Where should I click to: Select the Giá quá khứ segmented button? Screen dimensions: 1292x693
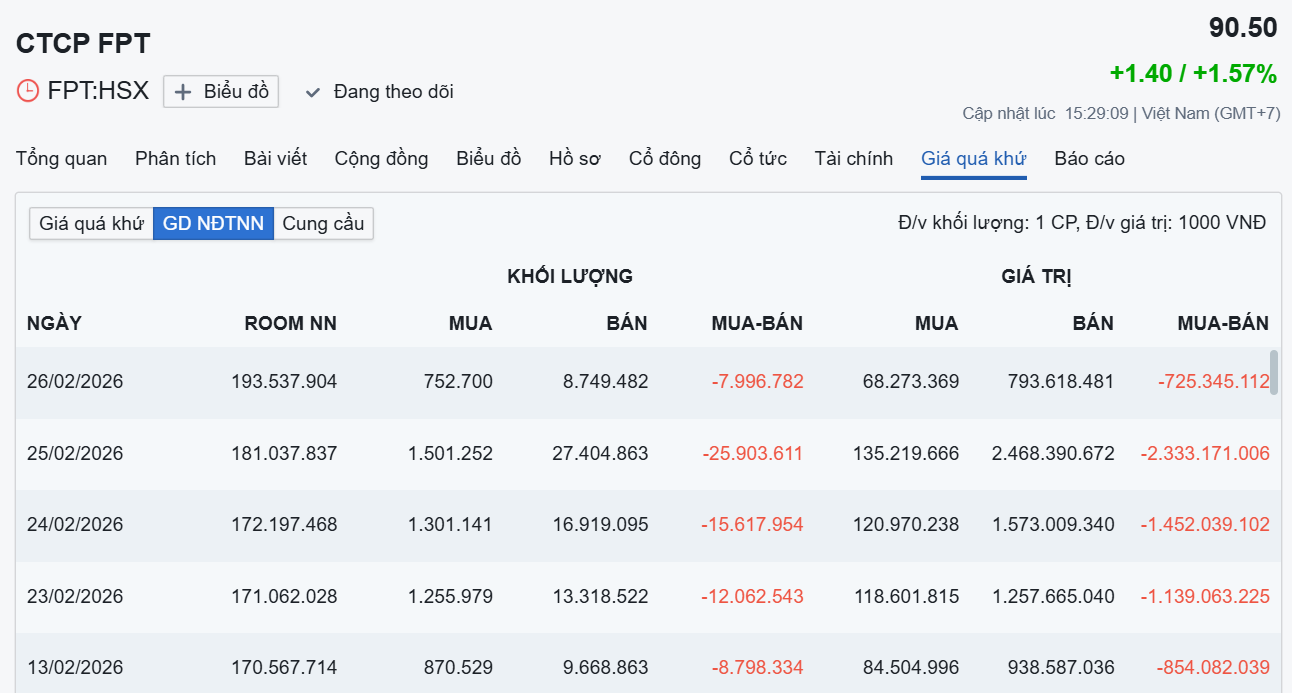click(x=91, y=223)
